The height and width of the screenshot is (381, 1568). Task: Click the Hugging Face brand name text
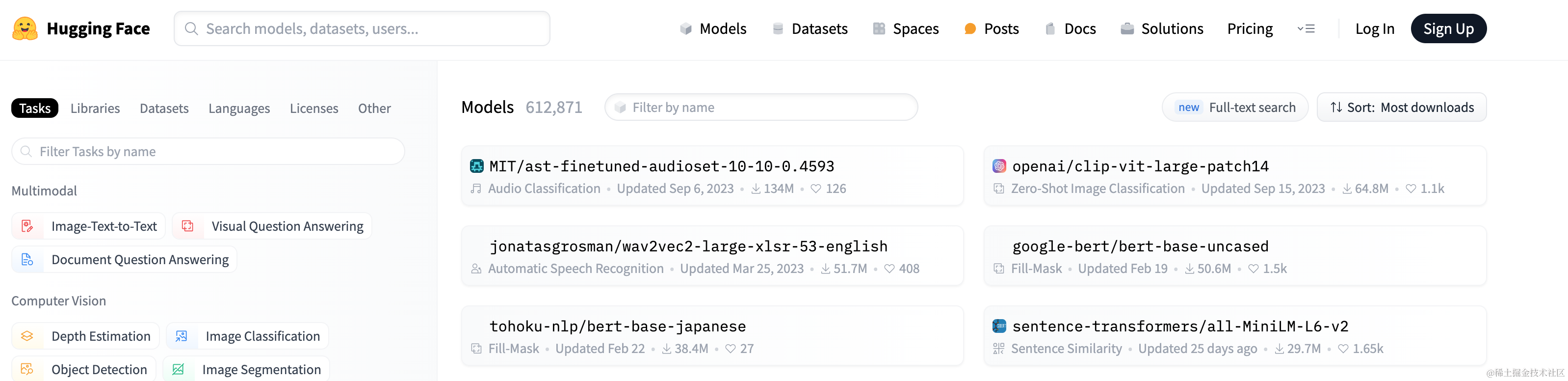98,28
